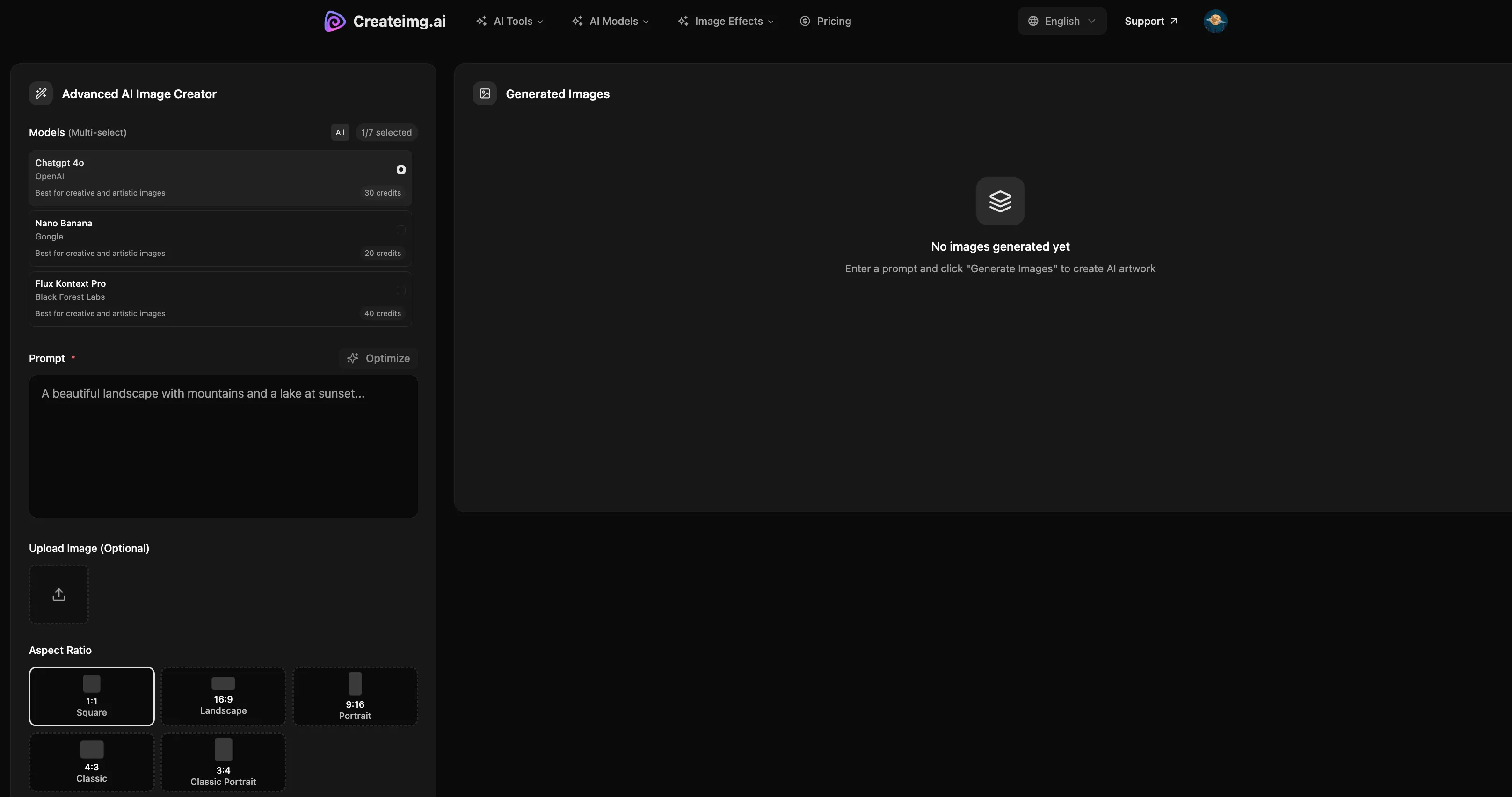This screenshot has width=1512, height=797.
Task: Click the upload image arrow icon
Action: pyautogui.click(x=58, y=594)
